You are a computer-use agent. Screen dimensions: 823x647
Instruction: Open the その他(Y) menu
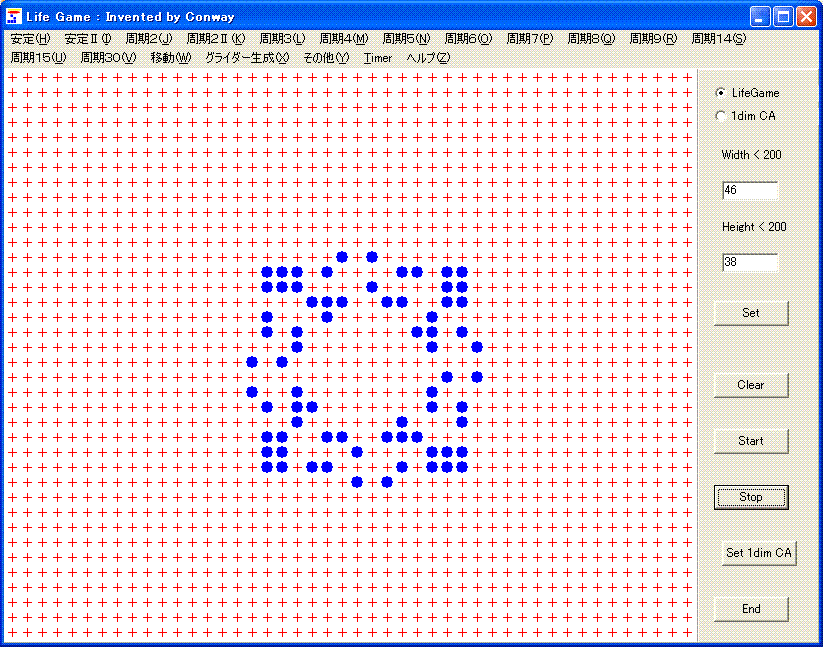coord(326,58)
